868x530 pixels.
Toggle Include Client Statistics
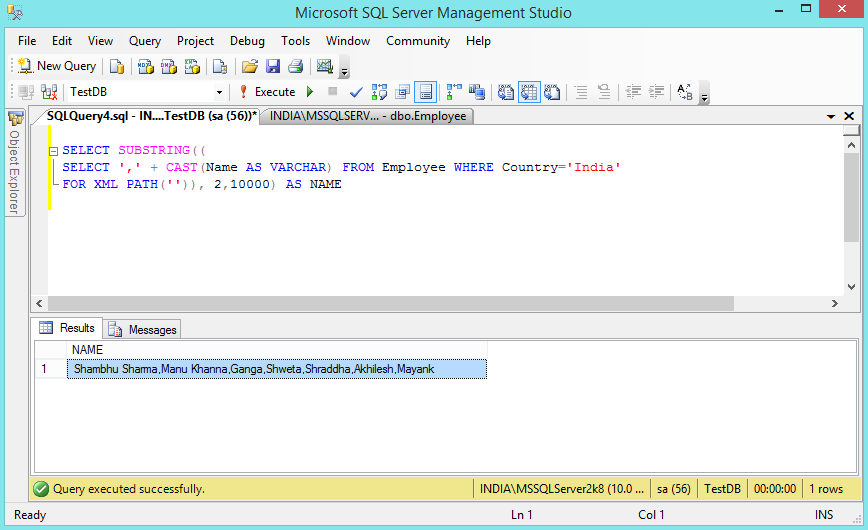tap(477, 92)
